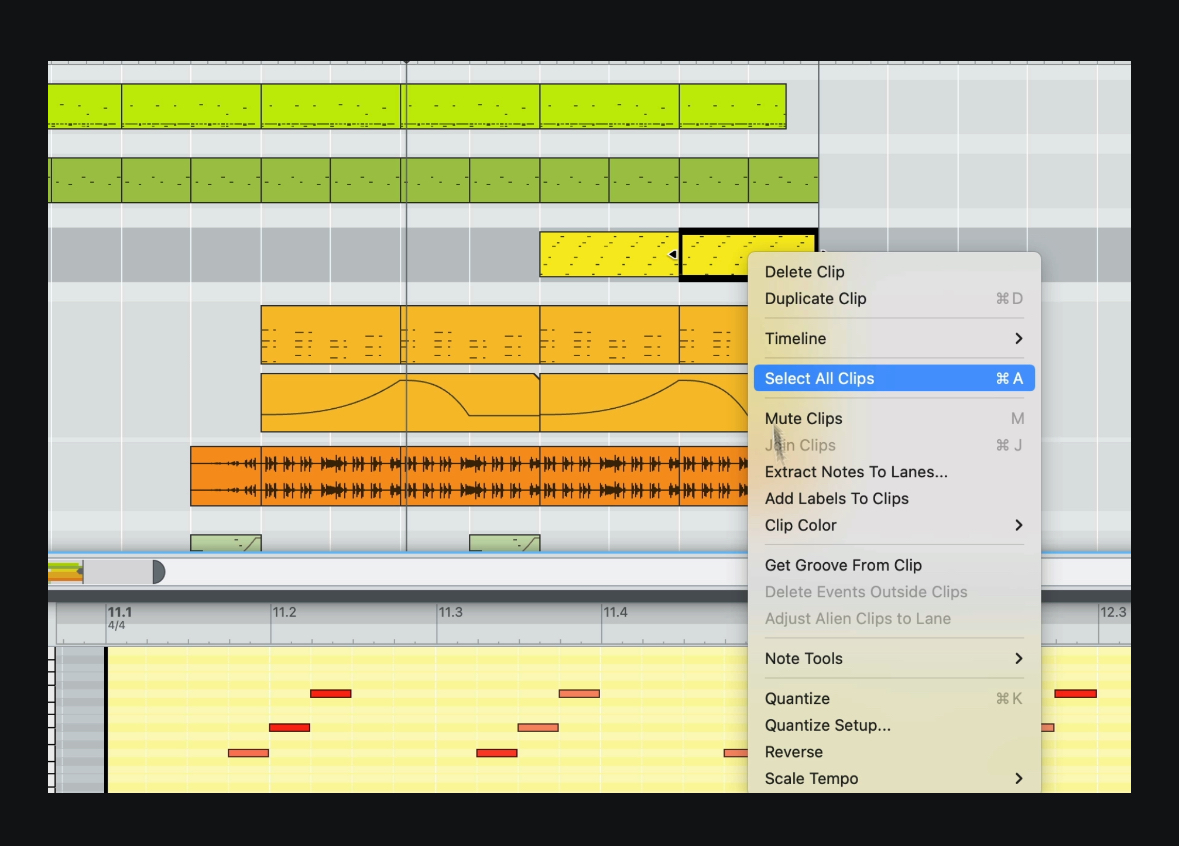Click Select All Clips menu entry
1179x846 pixels.
(x=894, y=378)
